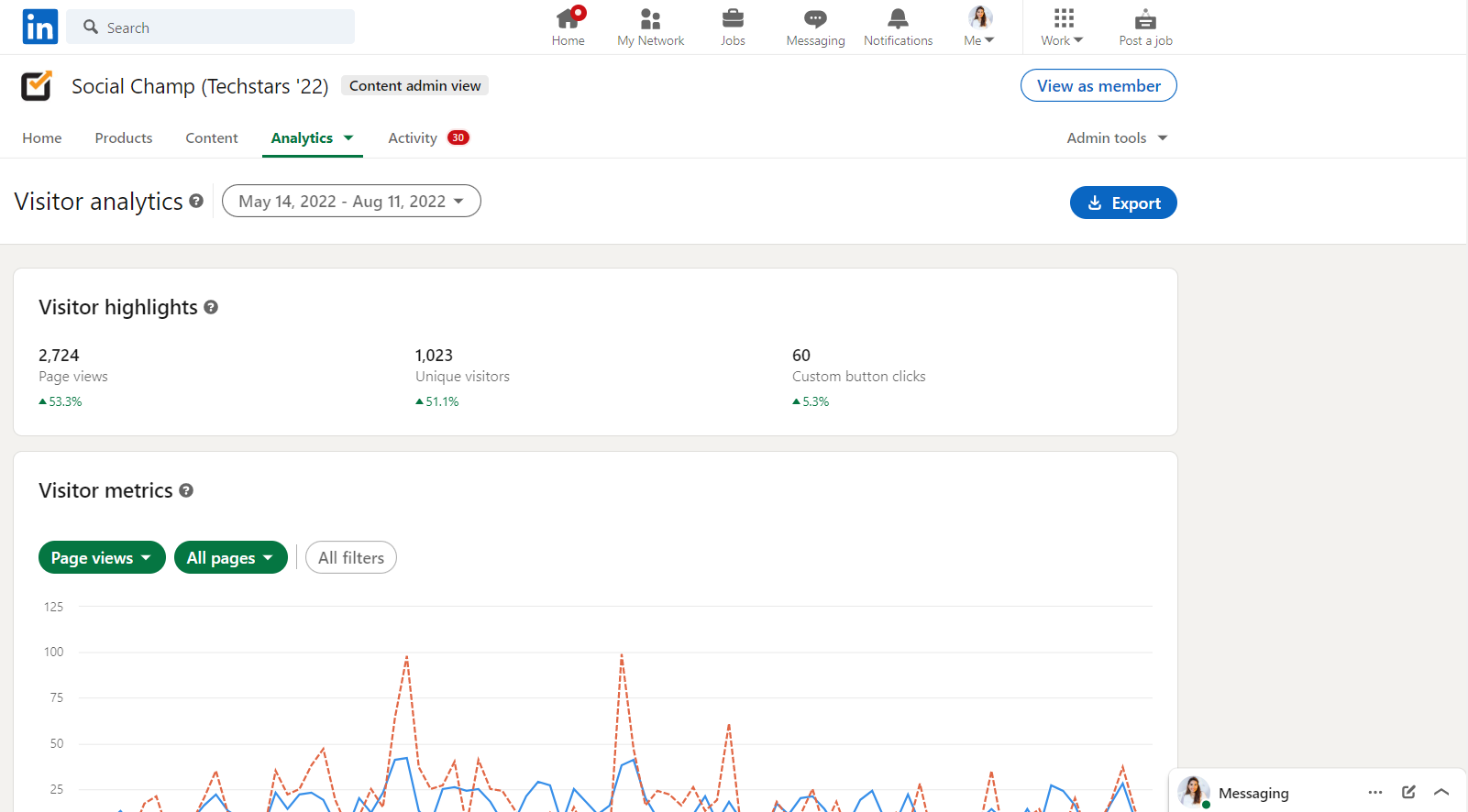Screen dimensions: 1468x812
Task: Open All filters button
Action: point(351,557)
